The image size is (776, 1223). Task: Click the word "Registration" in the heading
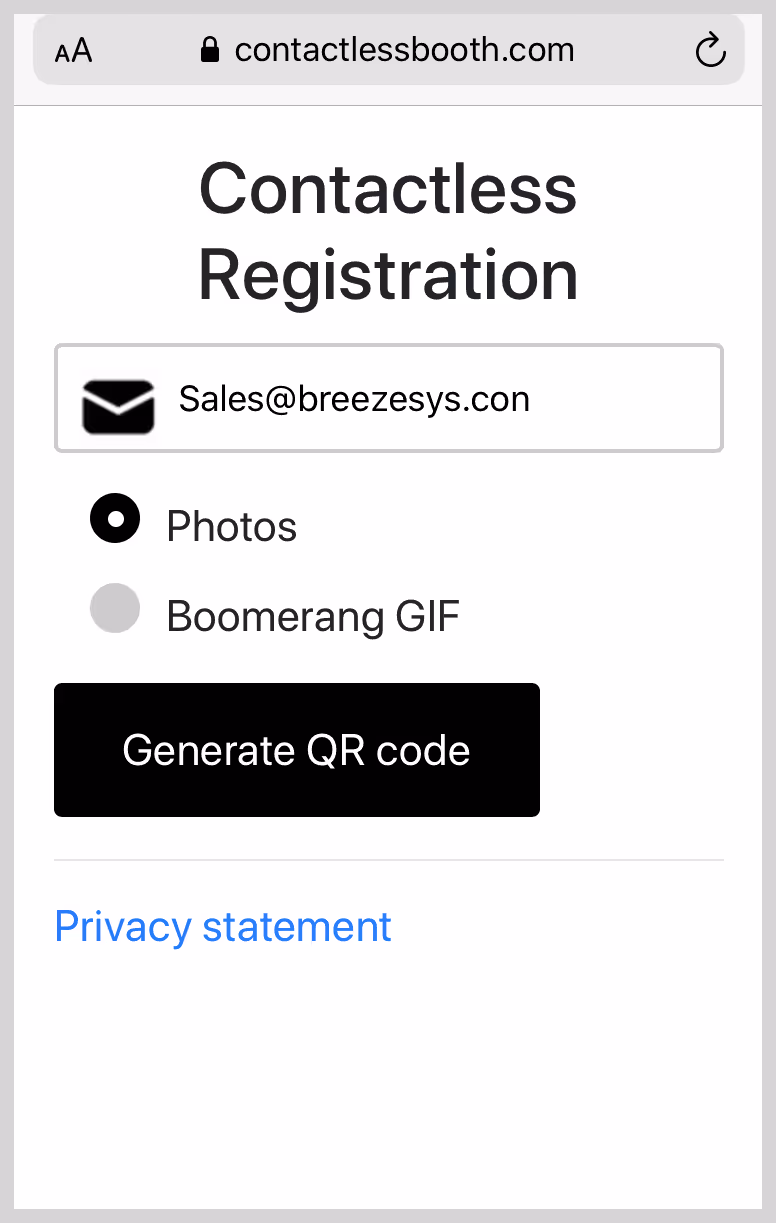click(x=388, y=275)
